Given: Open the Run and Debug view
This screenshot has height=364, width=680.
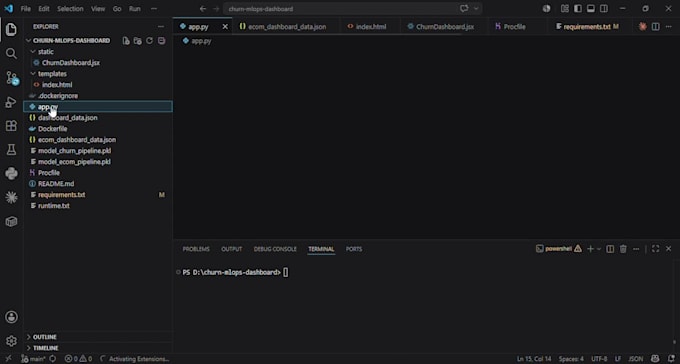Looking at the screenshot, I should tap(11, 102).
